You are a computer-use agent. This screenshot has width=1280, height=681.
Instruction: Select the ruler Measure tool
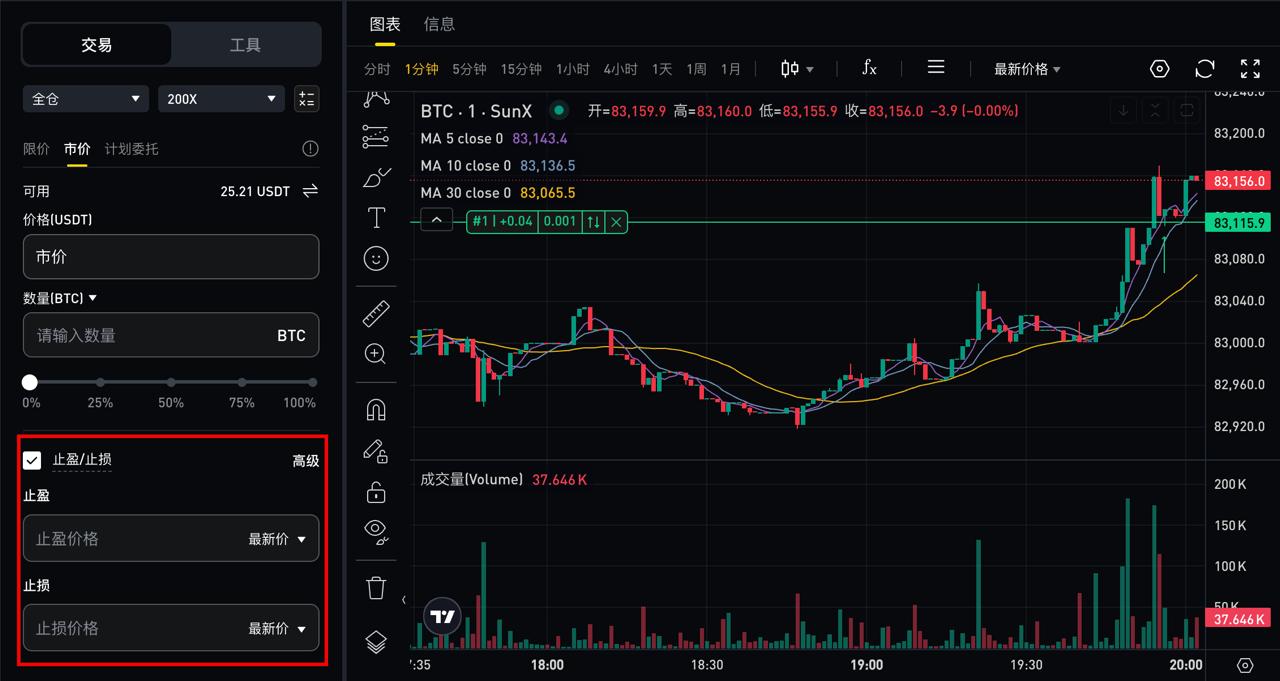[x=376, y=314]
